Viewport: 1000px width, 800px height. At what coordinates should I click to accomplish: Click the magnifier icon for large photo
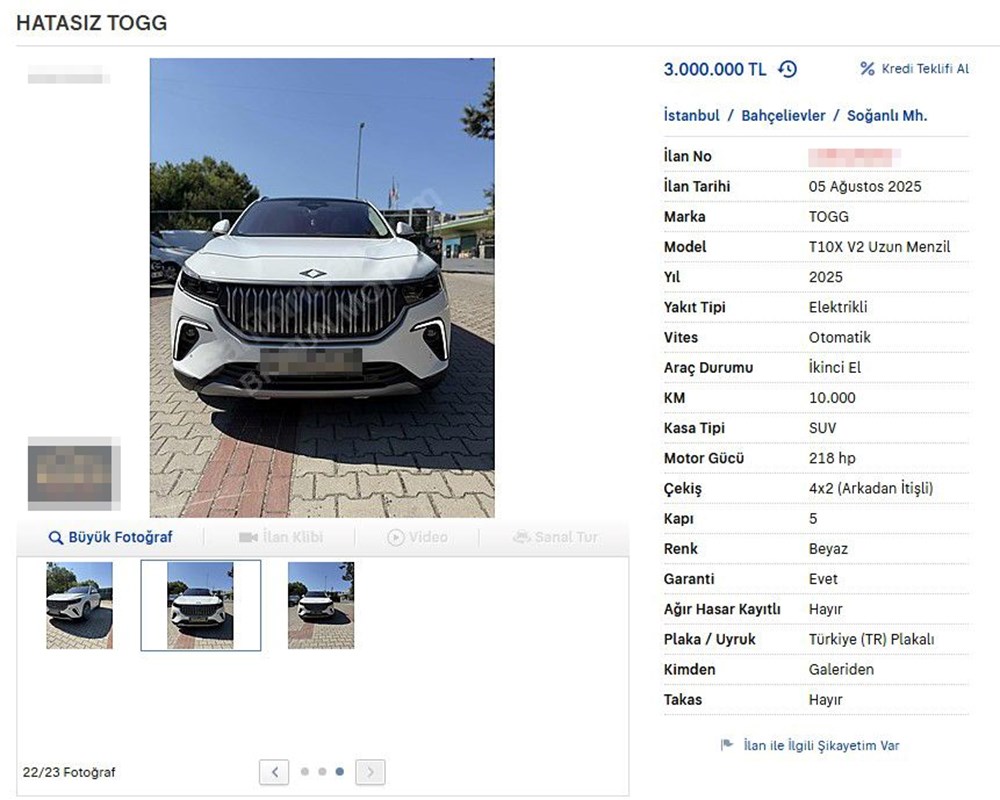coord(56,537)
